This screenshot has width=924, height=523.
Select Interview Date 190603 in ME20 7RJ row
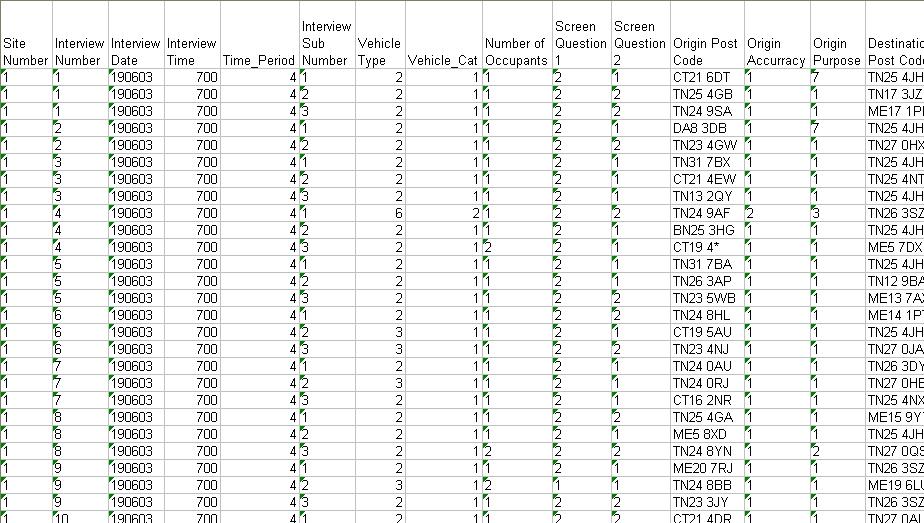coord(136,469)
